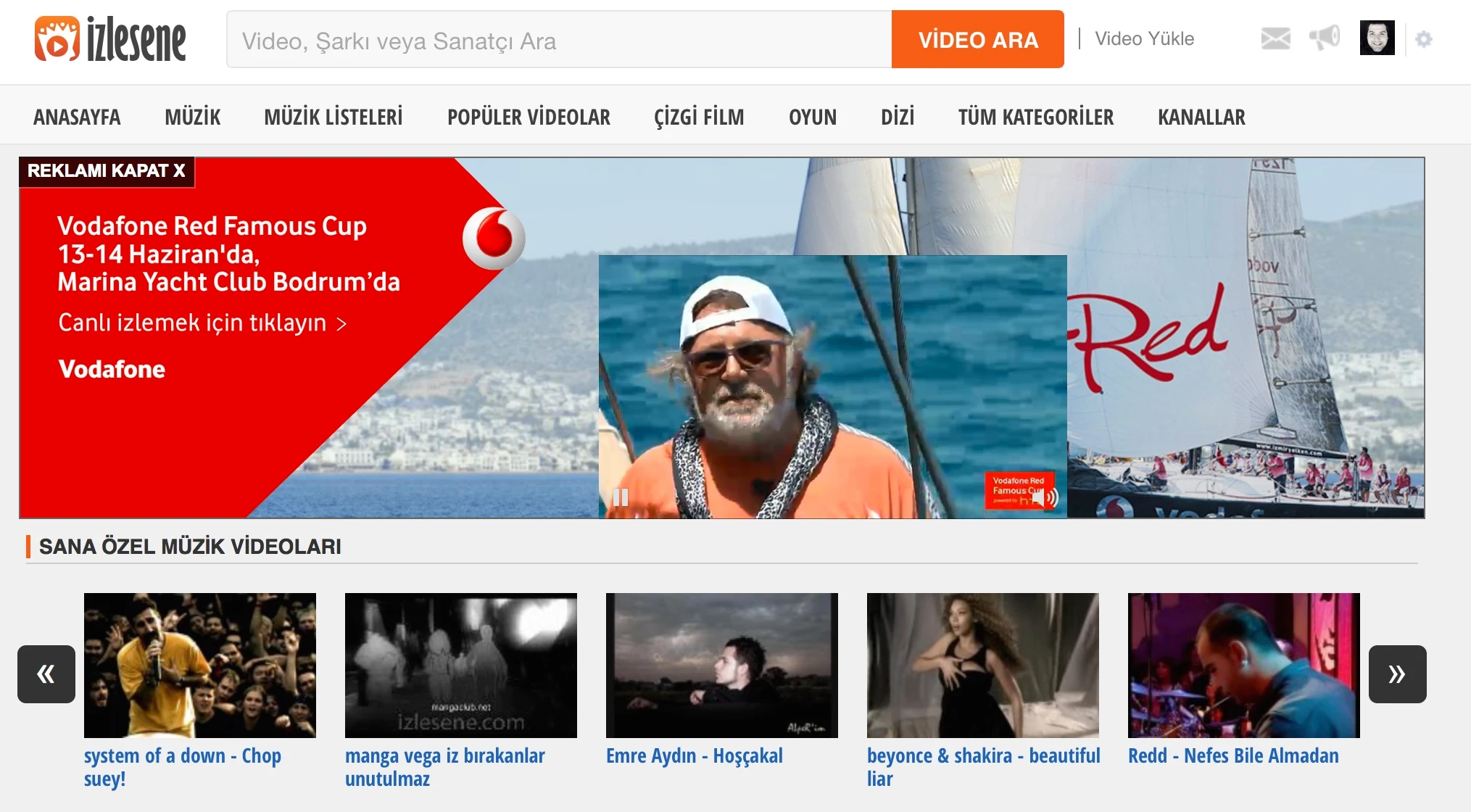Click title link Emre Aydın - Hoşçakal
This screenshot has height=812, width=1471.
(x=695, y=756)
